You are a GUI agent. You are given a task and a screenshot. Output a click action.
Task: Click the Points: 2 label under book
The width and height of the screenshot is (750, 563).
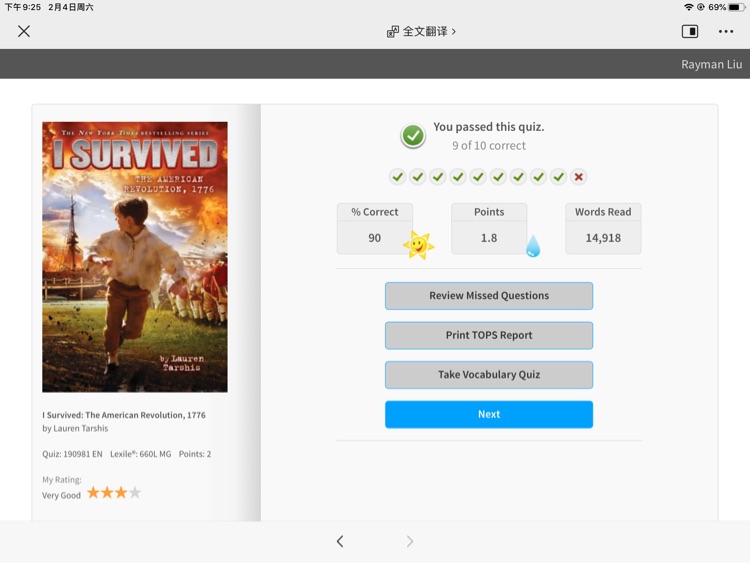pos(195,454)
